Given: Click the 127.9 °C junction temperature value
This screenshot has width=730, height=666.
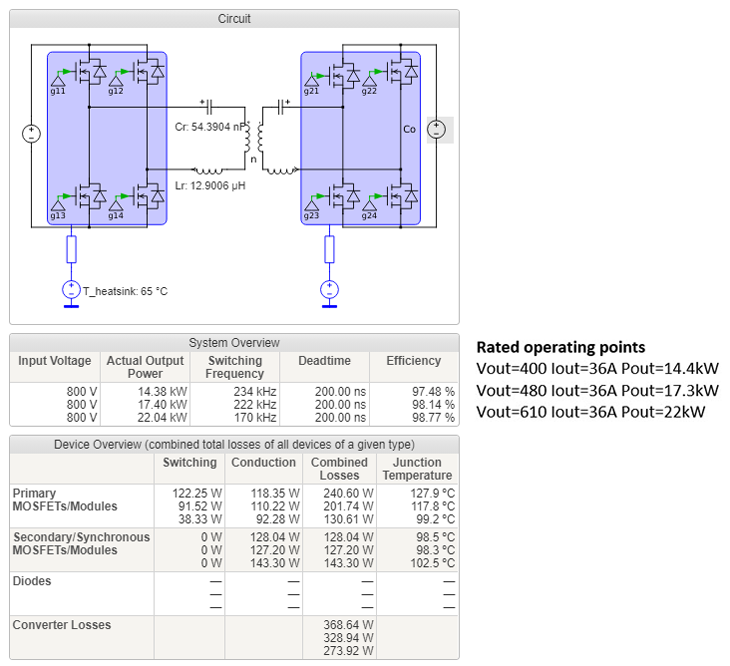Looking at the screenshot, I should [433, 493].
